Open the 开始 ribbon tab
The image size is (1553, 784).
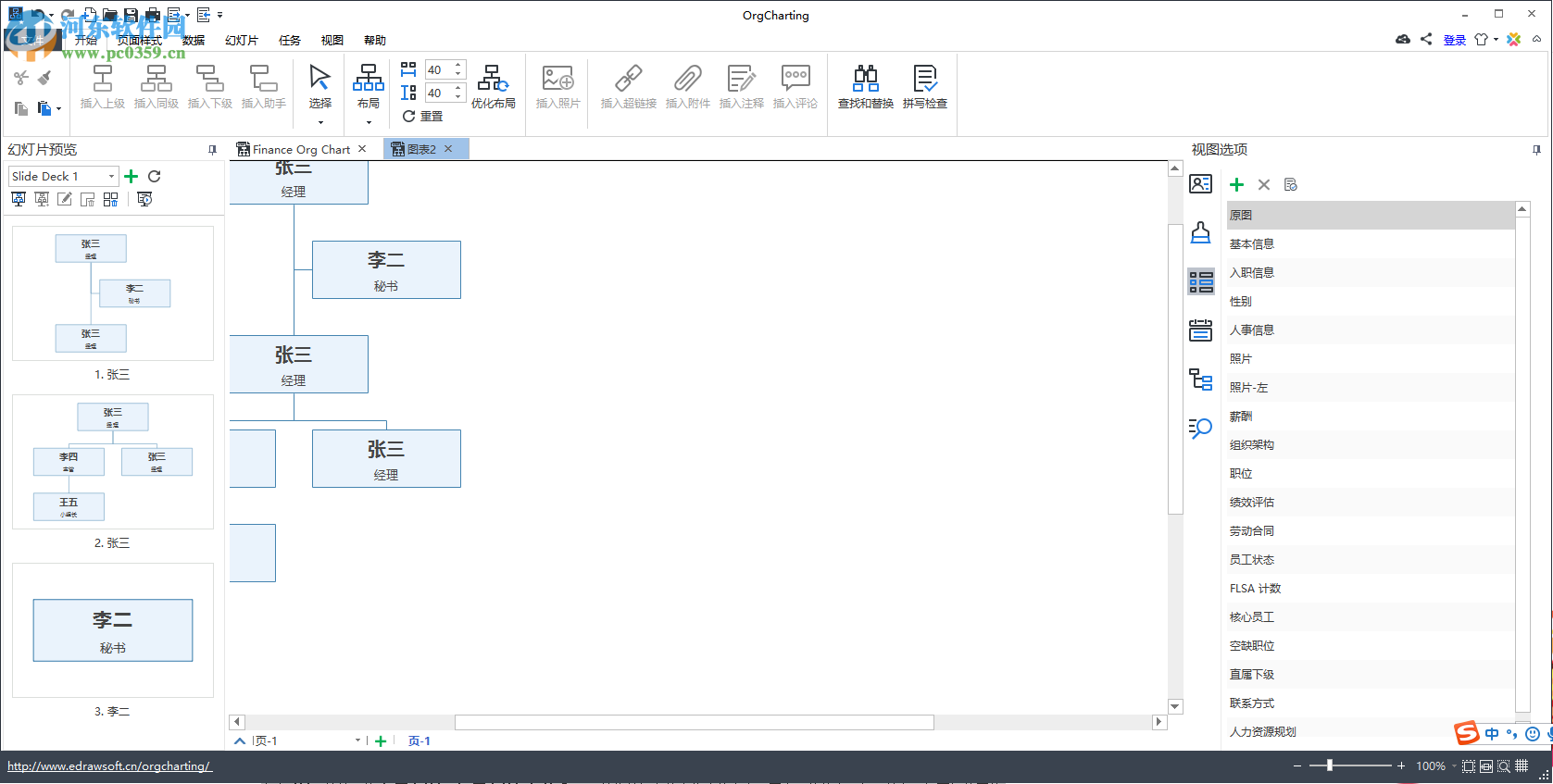86,41
